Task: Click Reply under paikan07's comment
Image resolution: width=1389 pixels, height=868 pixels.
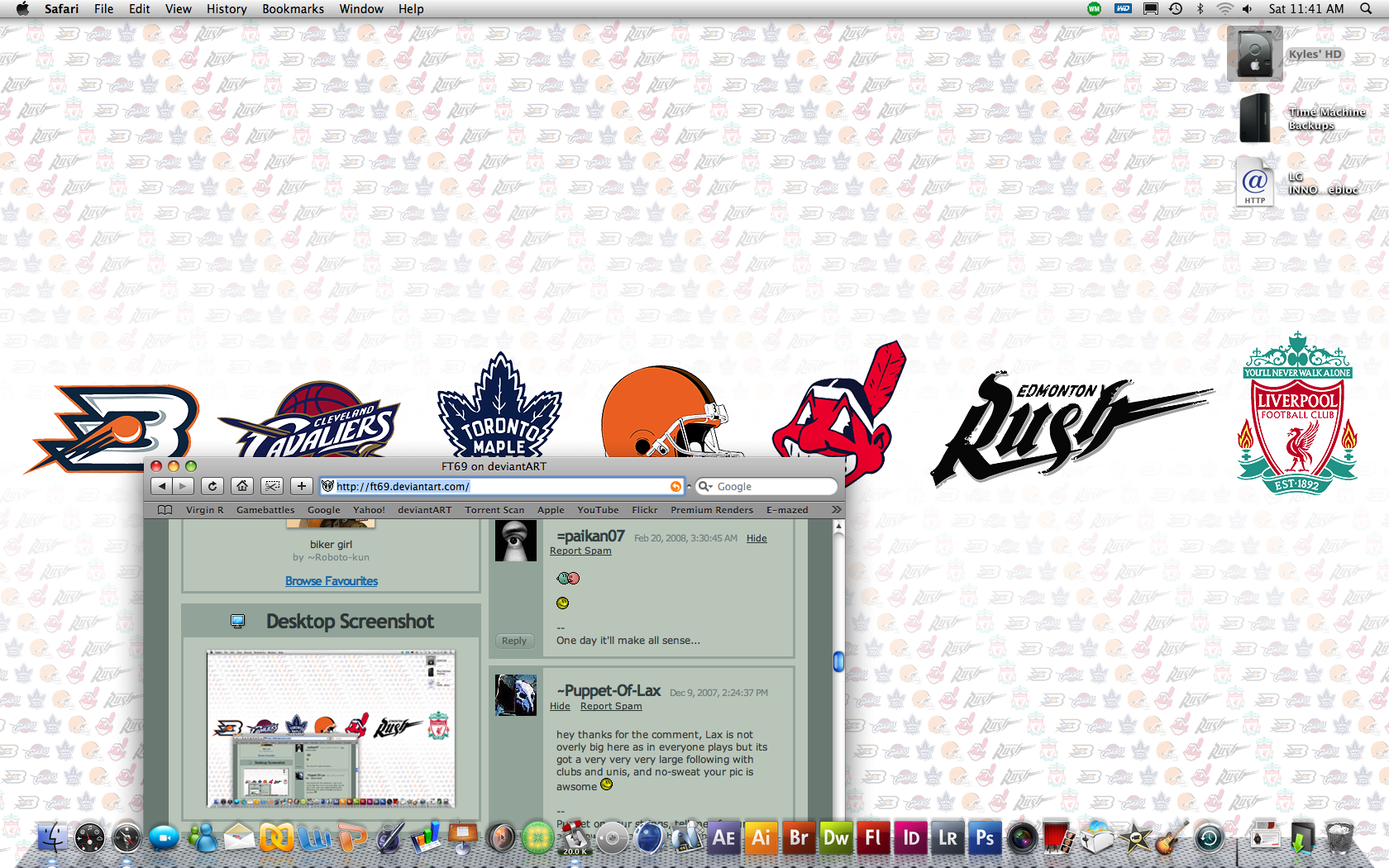Action: [514, 641]
